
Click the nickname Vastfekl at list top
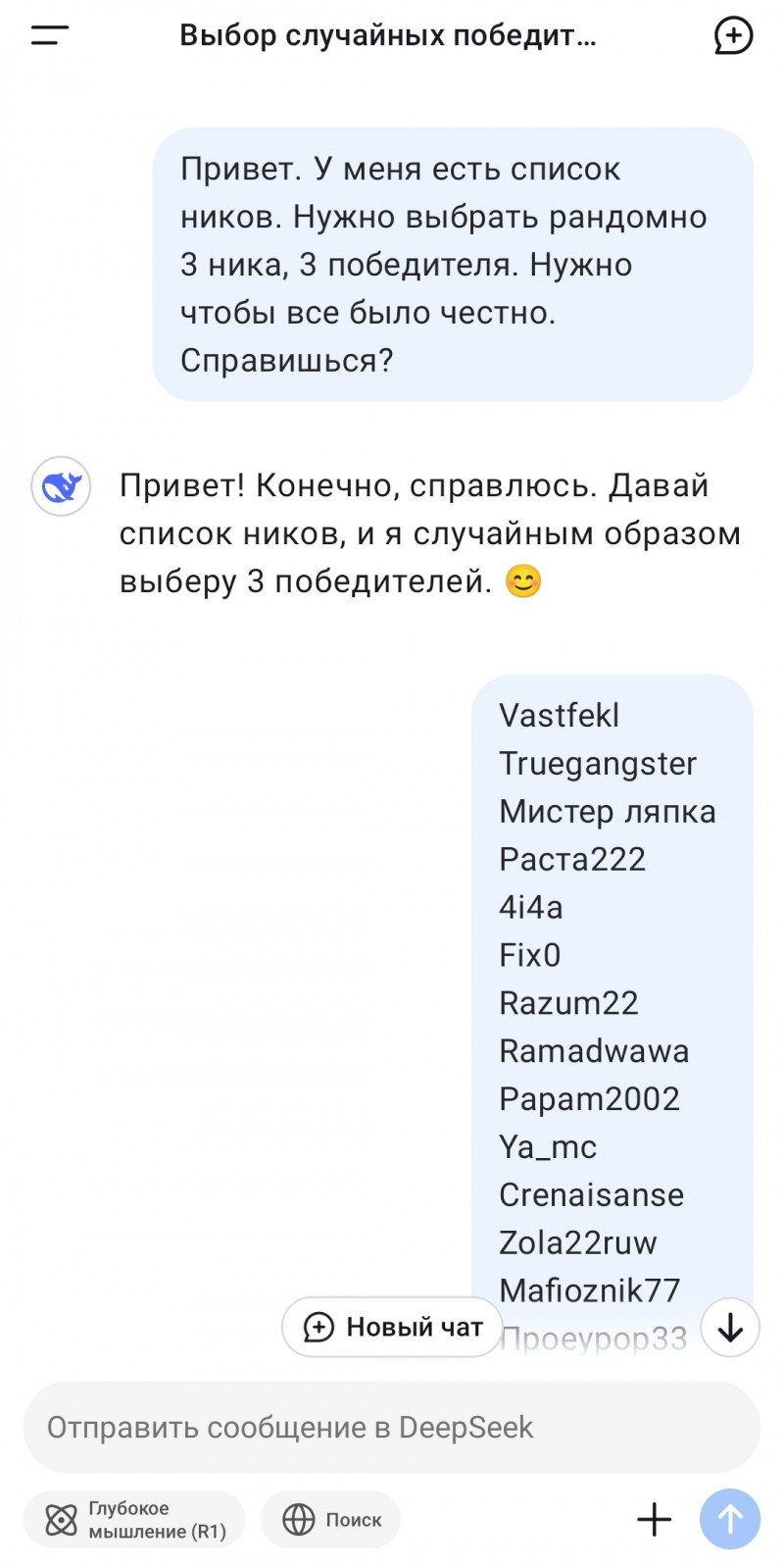pyautogui.click(x=559, y=716)
